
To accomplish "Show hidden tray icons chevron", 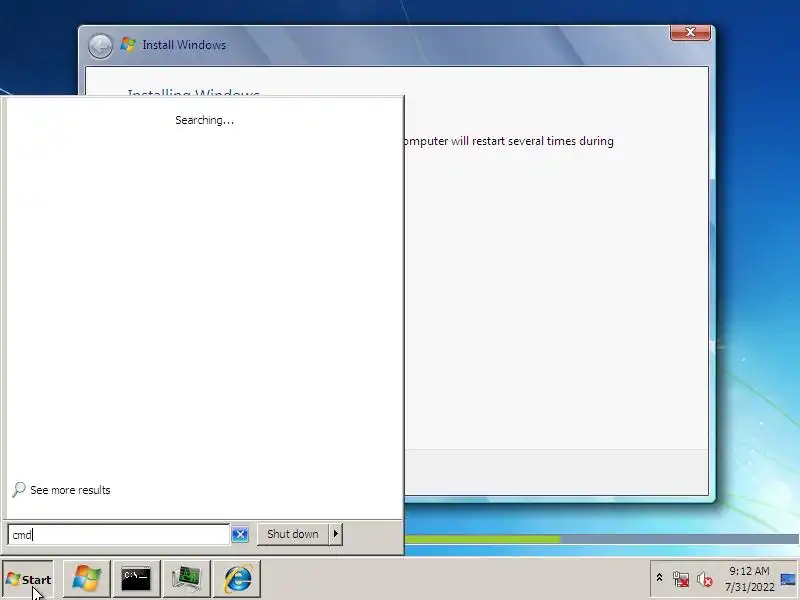I will 659,578.
